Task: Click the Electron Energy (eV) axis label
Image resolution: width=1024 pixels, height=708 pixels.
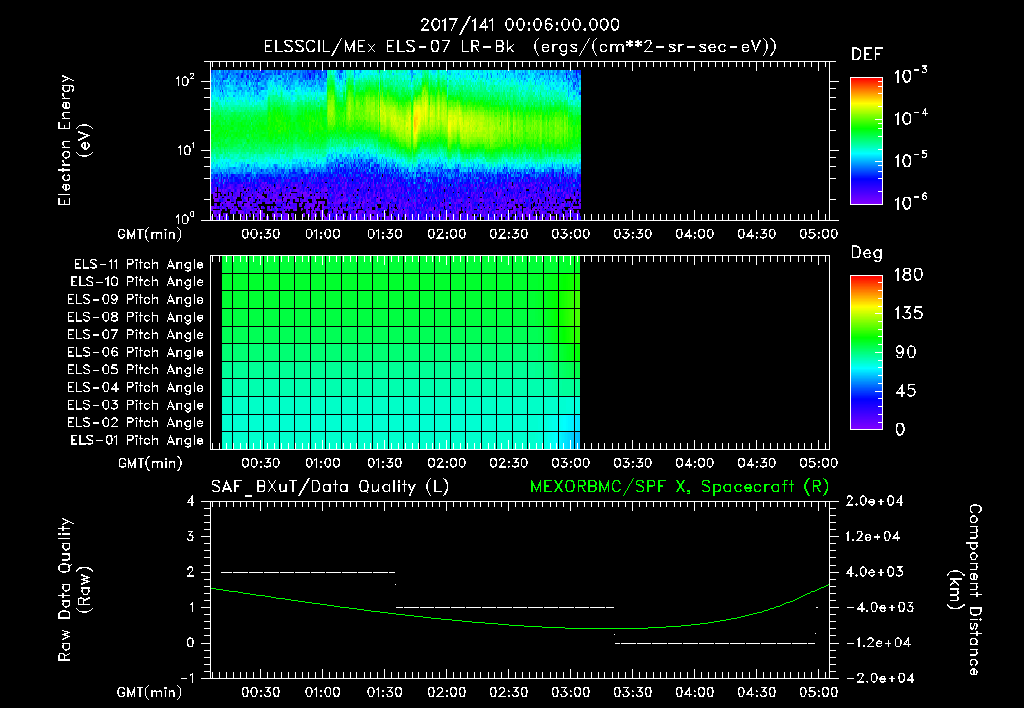Action: 74,140
